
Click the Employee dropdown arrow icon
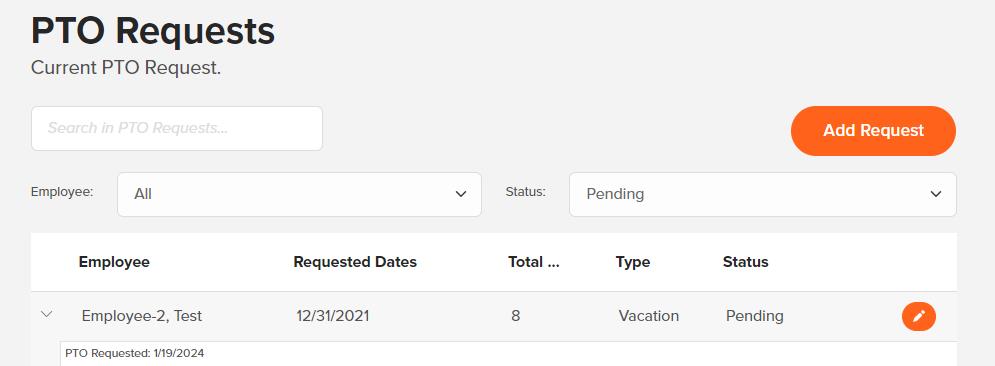461,194
